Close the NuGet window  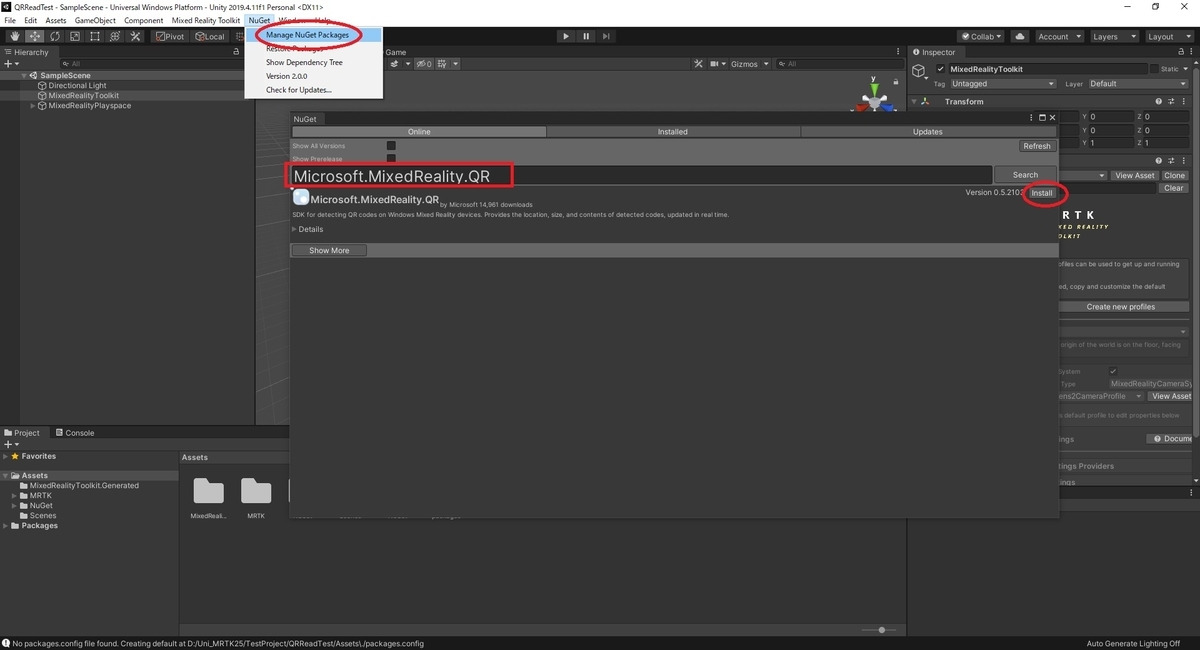(1052, 118)
